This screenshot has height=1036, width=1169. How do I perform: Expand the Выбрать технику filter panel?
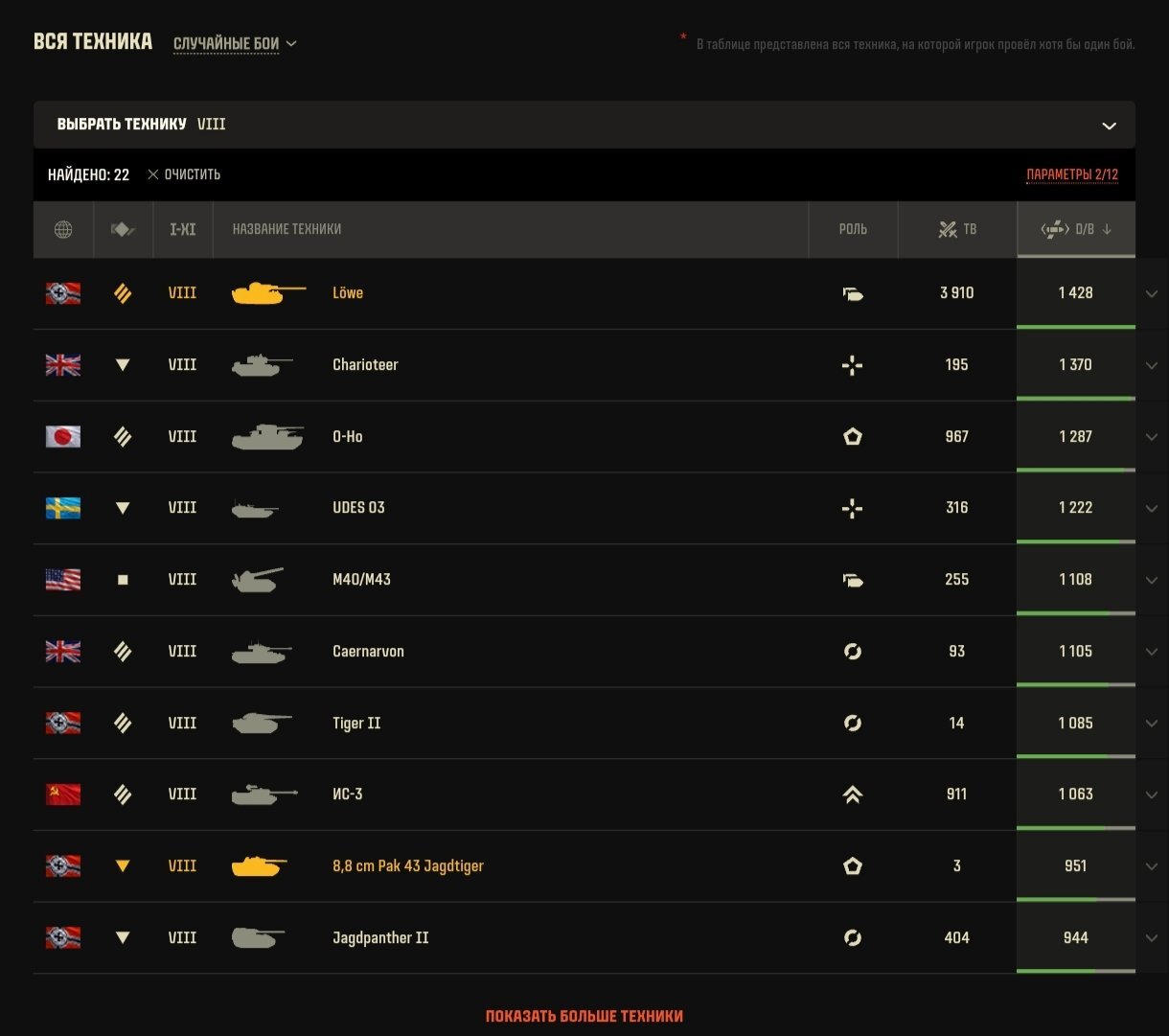584,125
